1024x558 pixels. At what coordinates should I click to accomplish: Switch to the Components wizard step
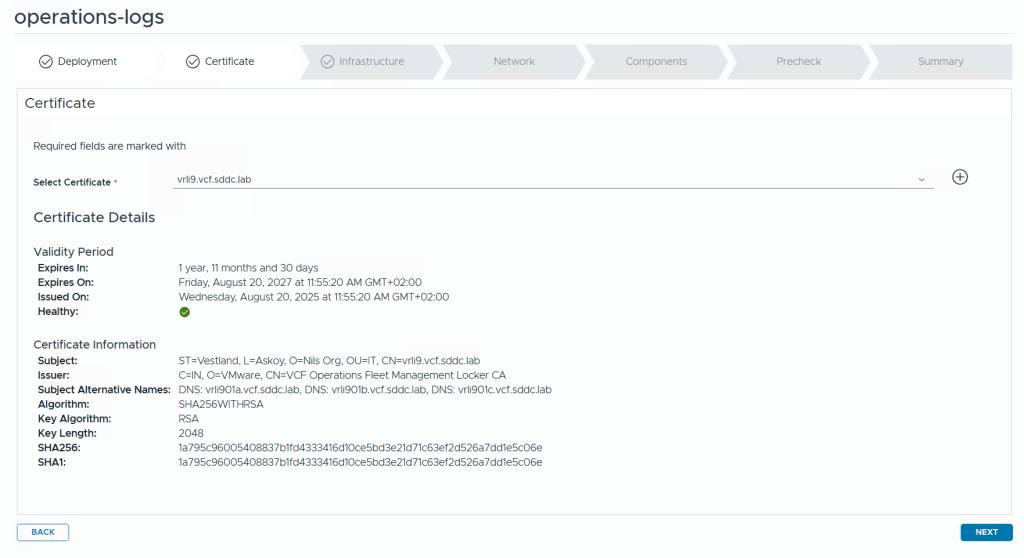[x=656, y=61]
